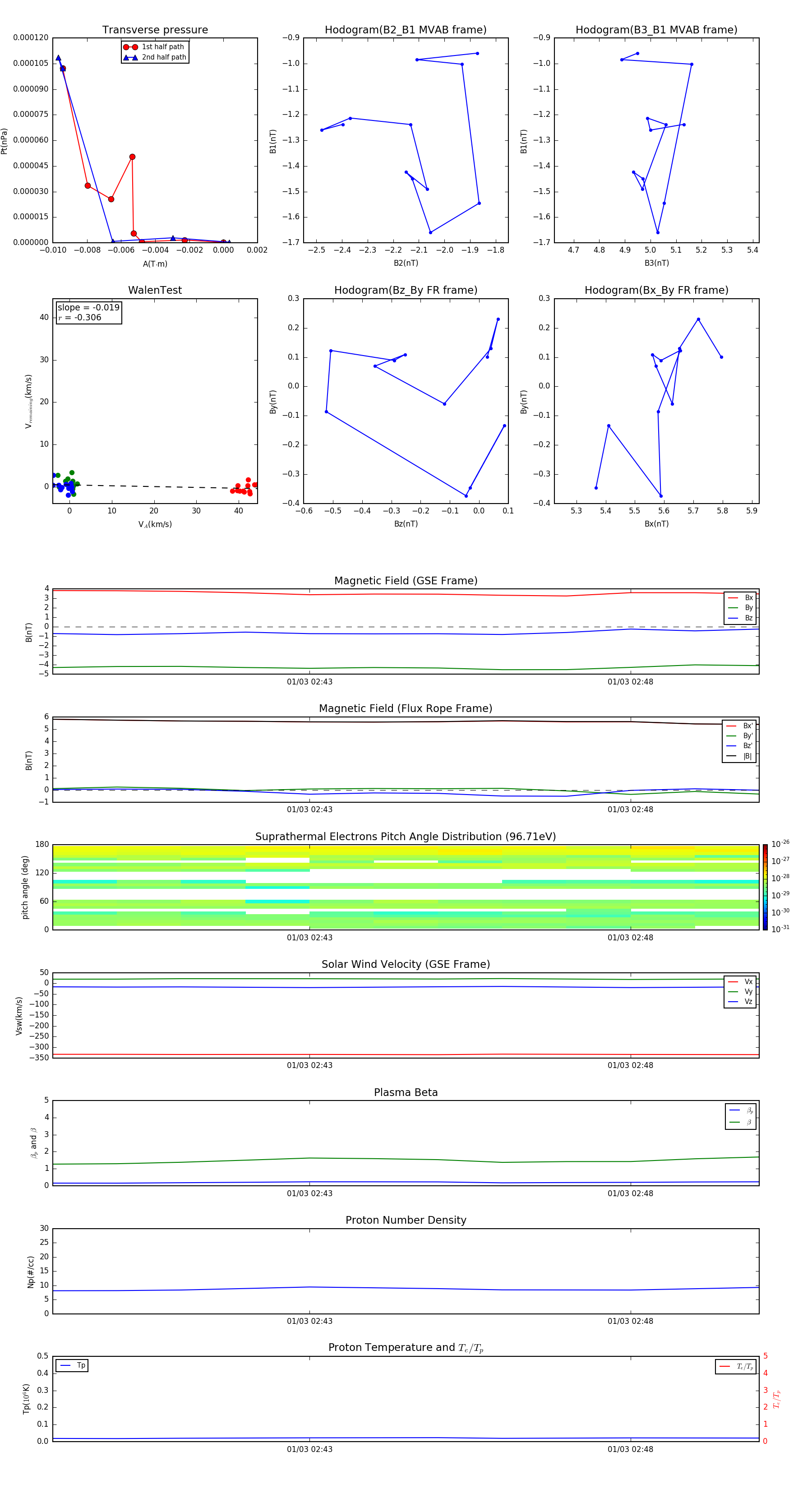Click the Suprathermal Electrons Pitch Angle Distribution title

(406, 837)
